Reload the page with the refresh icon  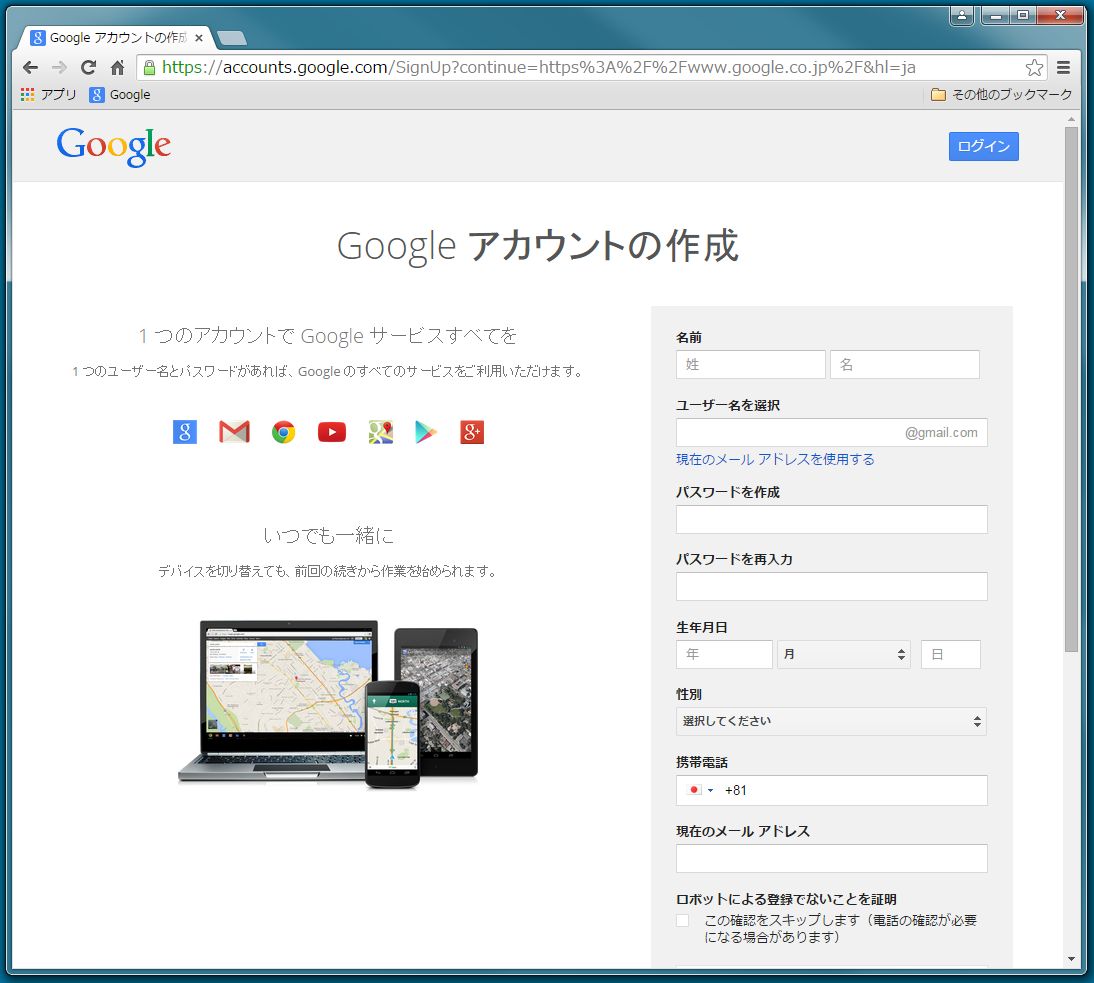89,68
